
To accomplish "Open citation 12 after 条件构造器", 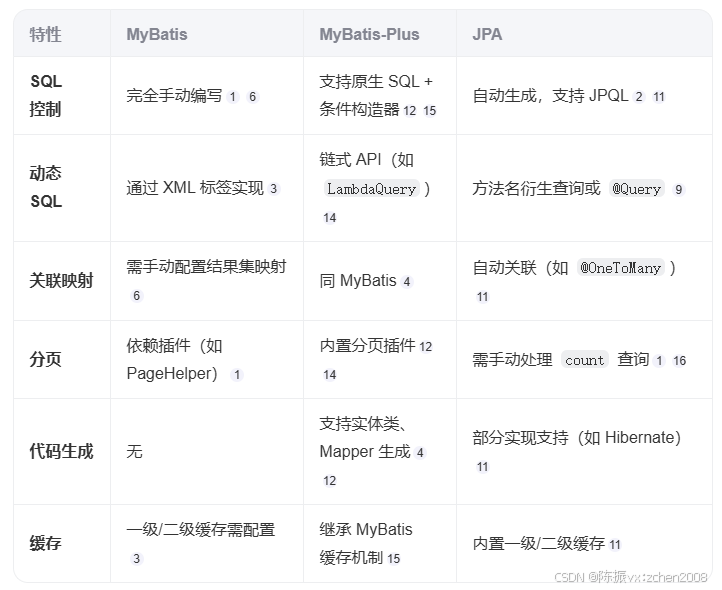I will [410, 111].
